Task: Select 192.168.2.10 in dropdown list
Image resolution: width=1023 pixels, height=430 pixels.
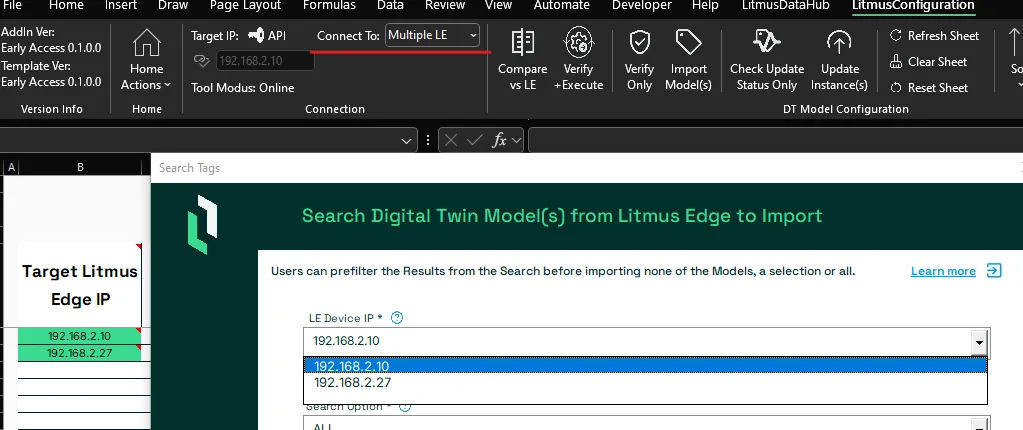Action: click(645, 366)
